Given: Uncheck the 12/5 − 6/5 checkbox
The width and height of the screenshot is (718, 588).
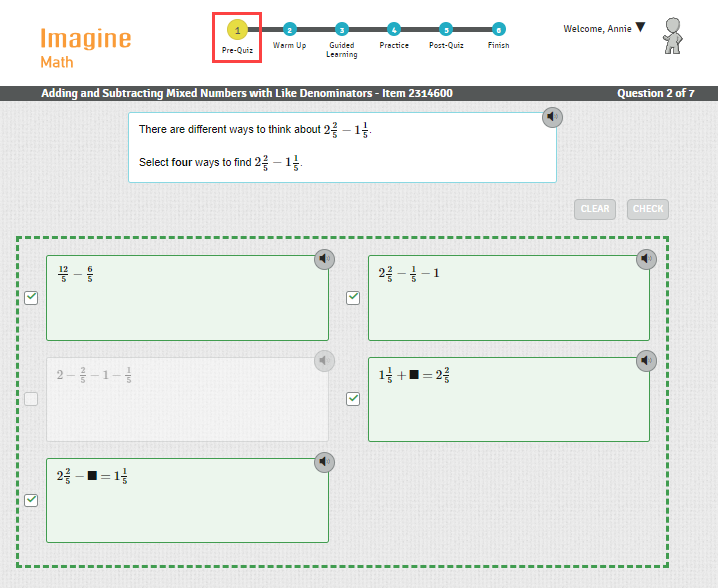Looking at the screenshot, I should pos(31,298).
